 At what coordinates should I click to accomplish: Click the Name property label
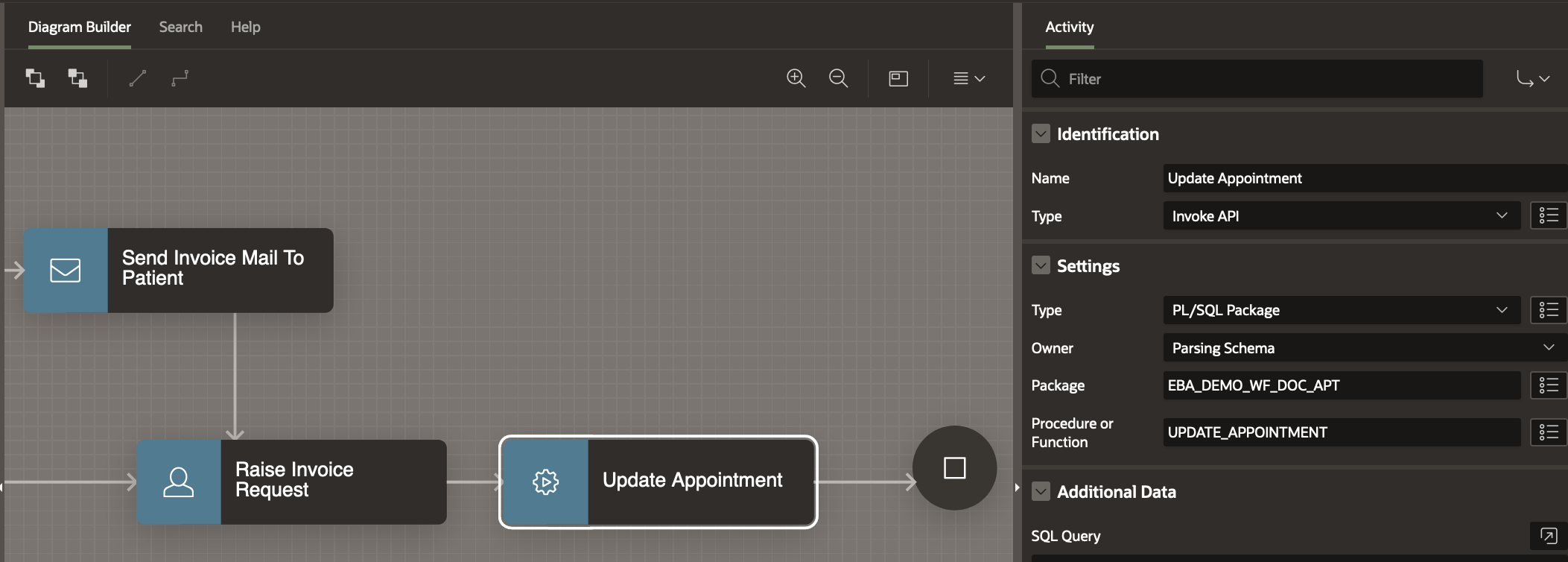point(1050,178)
